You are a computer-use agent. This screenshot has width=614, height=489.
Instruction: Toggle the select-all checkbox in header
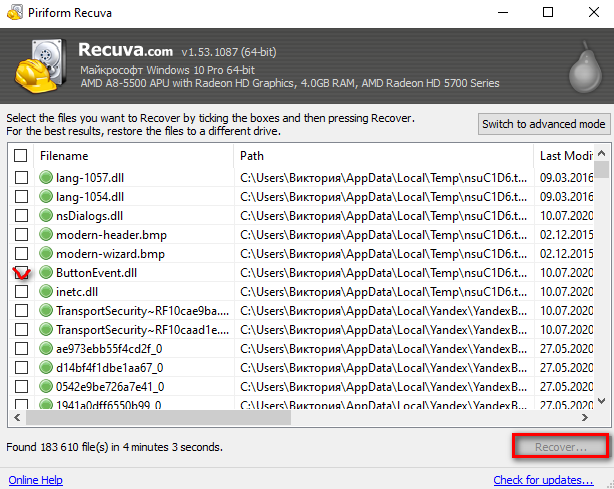coord(20,155)
